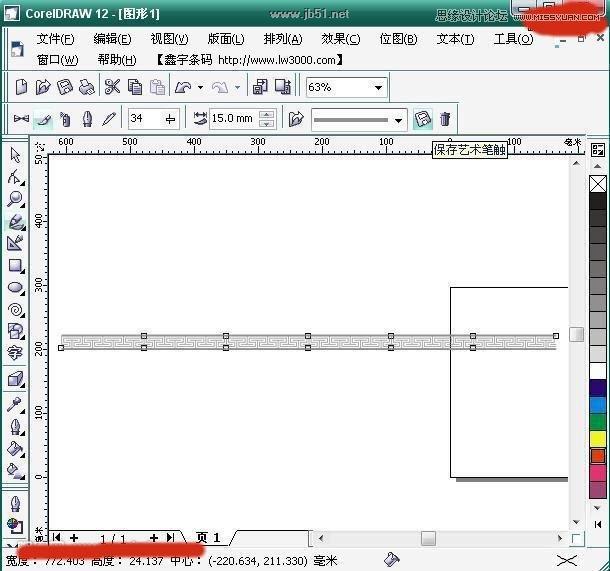
Task: Open the zoom level 63% dropdown
Action: tap(378, 88)
